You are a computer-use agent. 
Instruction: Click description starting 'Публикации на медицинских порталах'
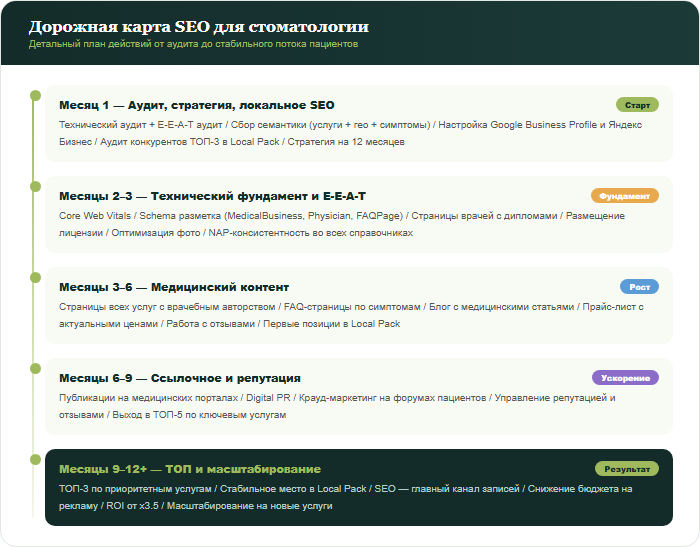pyautogui.click(x=338, y=406)
